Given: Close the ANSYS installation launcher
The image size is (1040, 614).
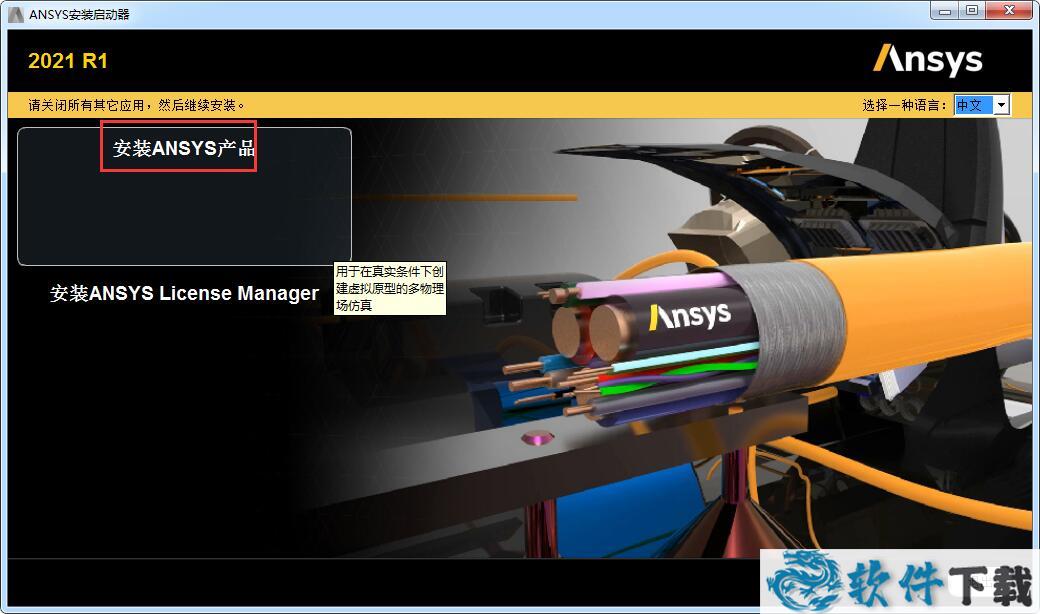Looking at the screenshot, I should [1008, 11].
